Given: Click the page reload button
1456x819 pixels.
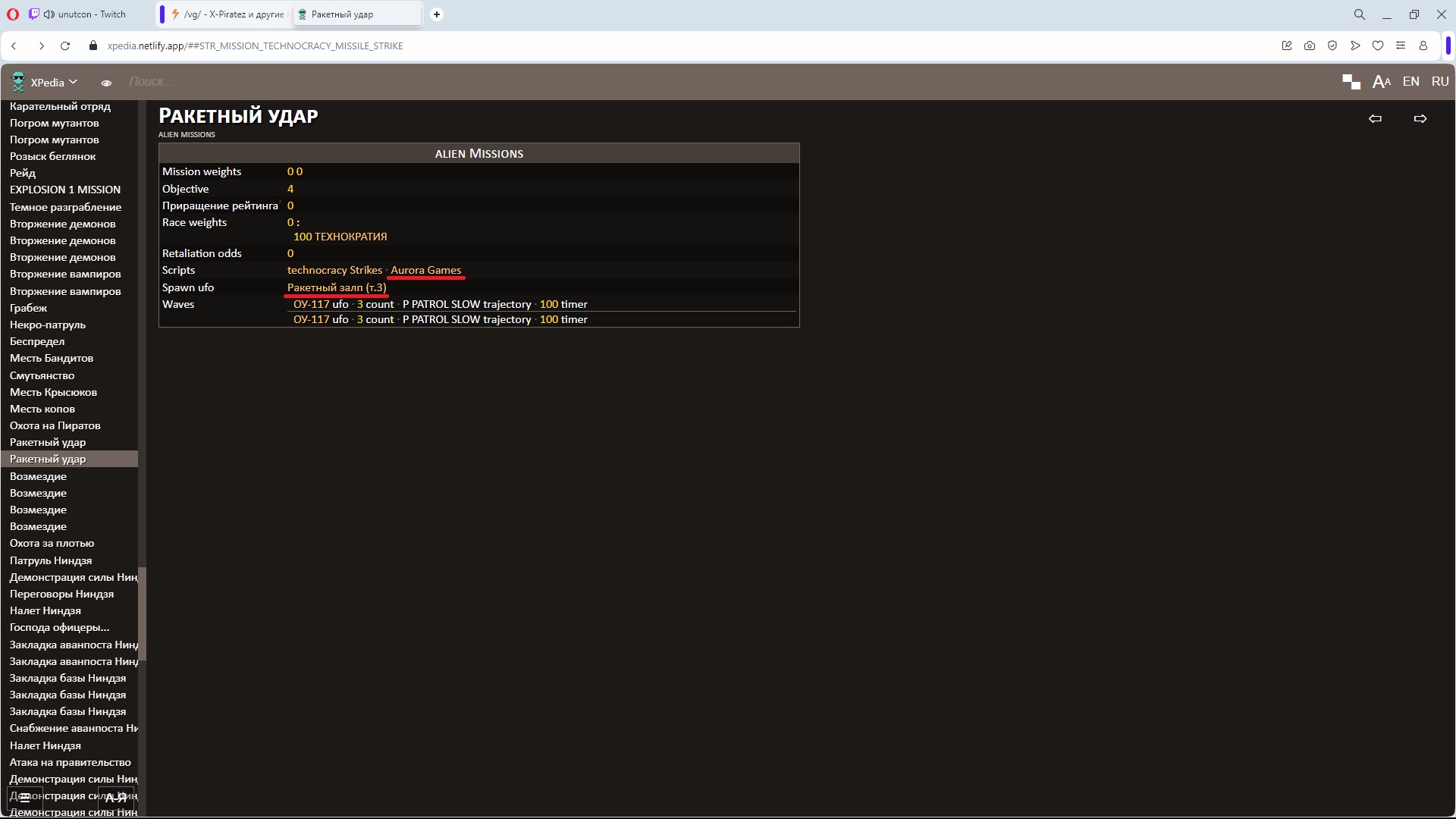Looking at the screenshot, I should (65, 45).
